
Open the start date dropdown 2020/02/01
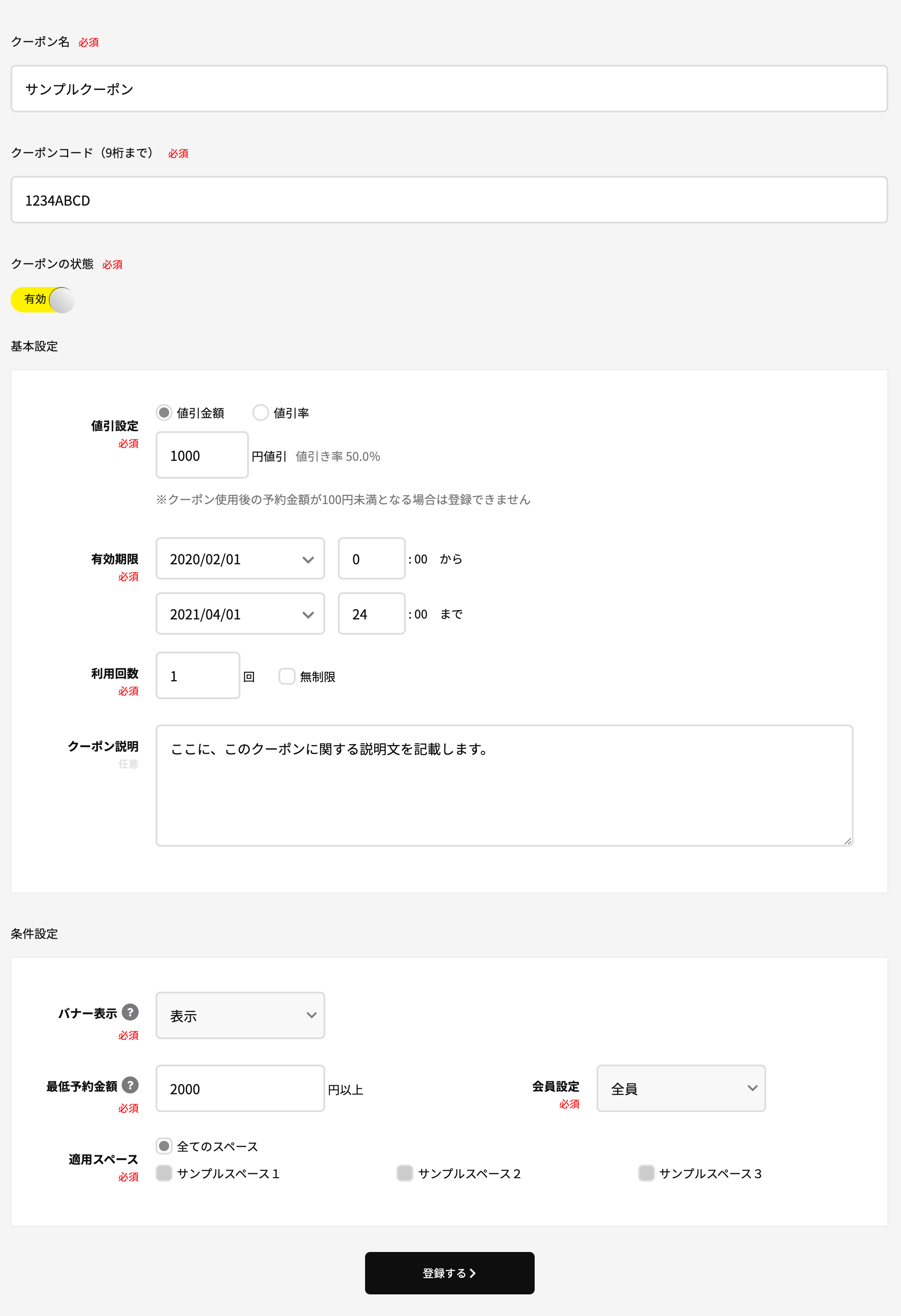pyautogui.click(x=240, y=559)
